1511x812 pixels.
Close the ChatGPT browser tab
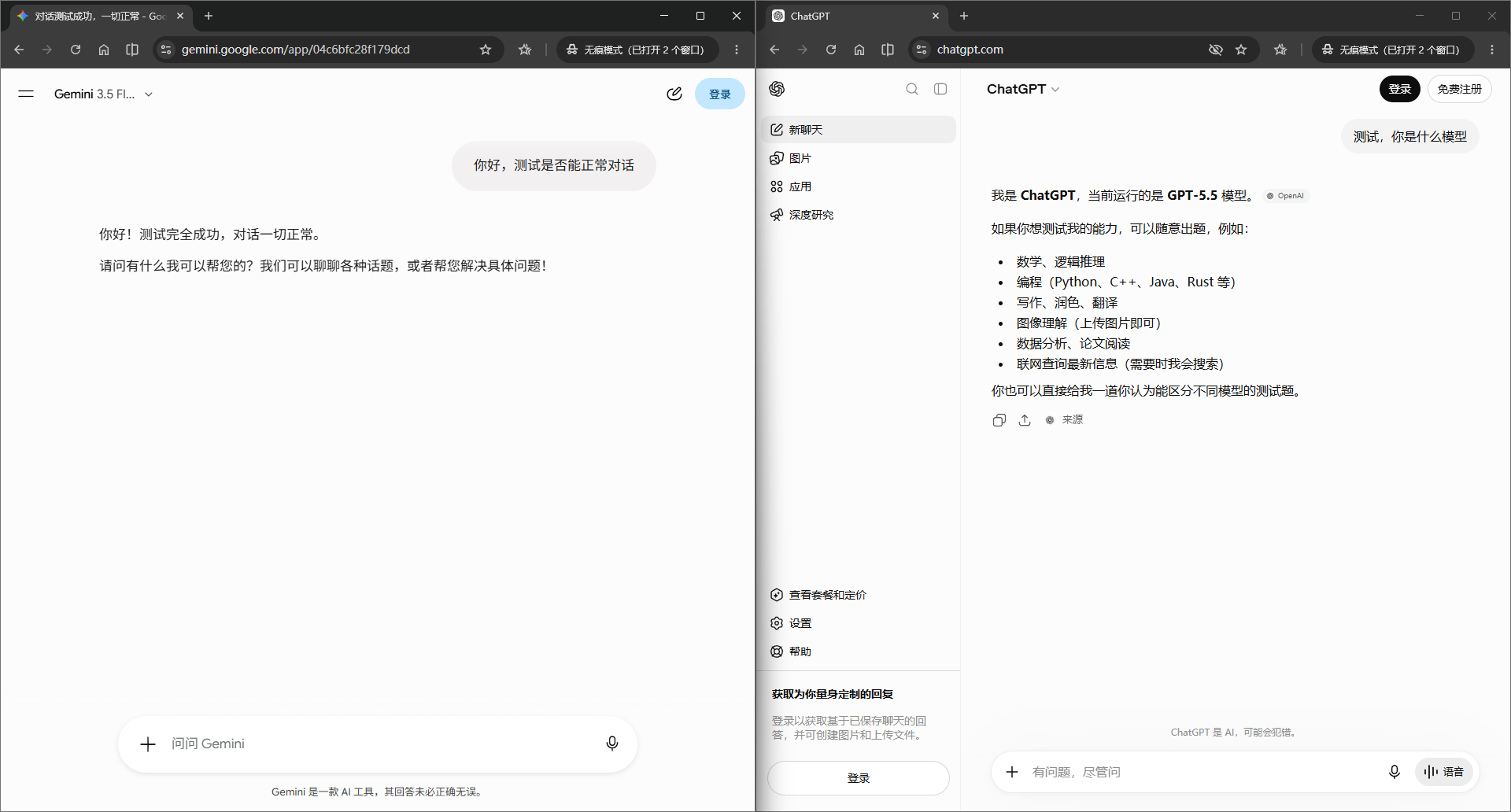[936, 16]
